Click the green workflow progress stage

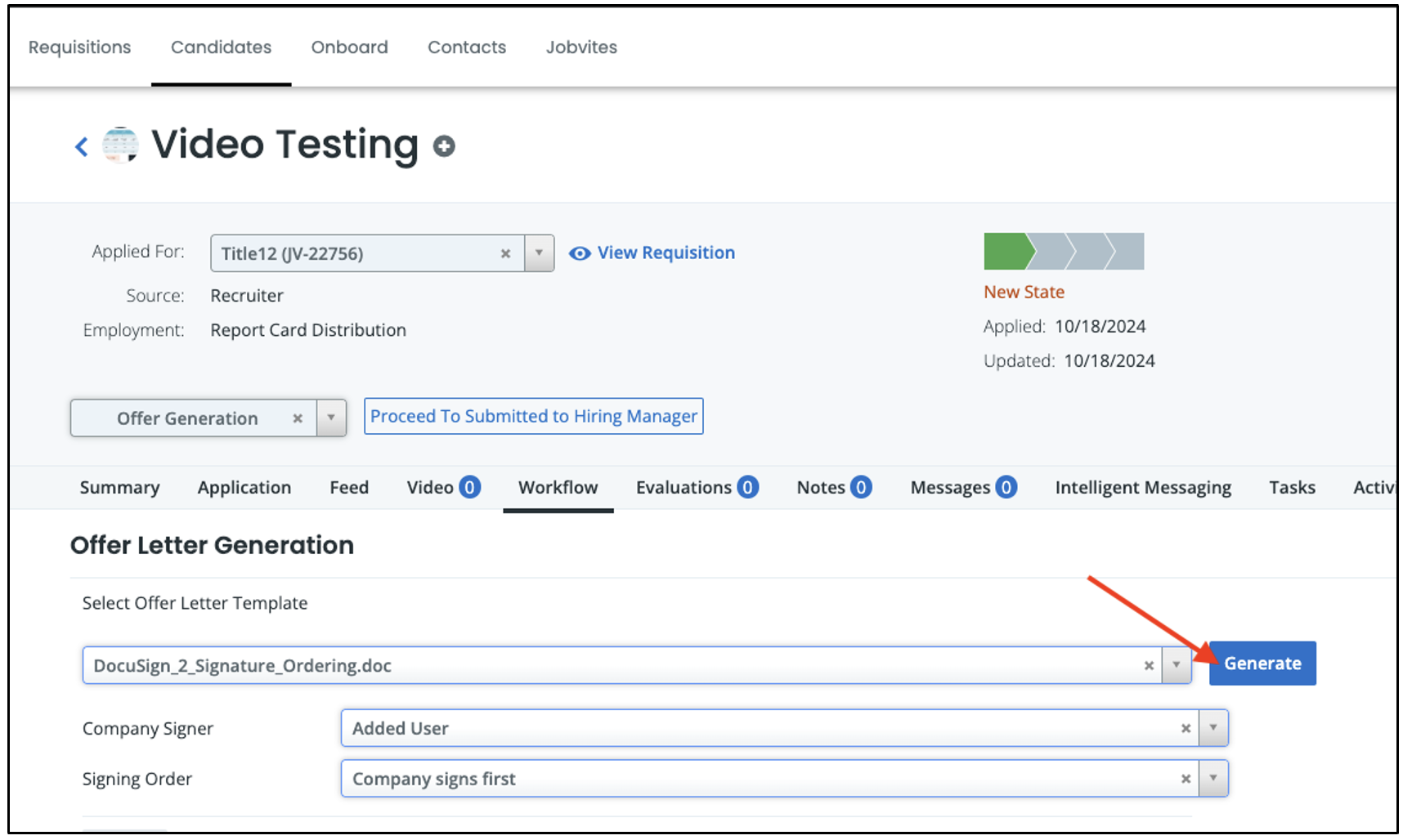pos(1006,252)
